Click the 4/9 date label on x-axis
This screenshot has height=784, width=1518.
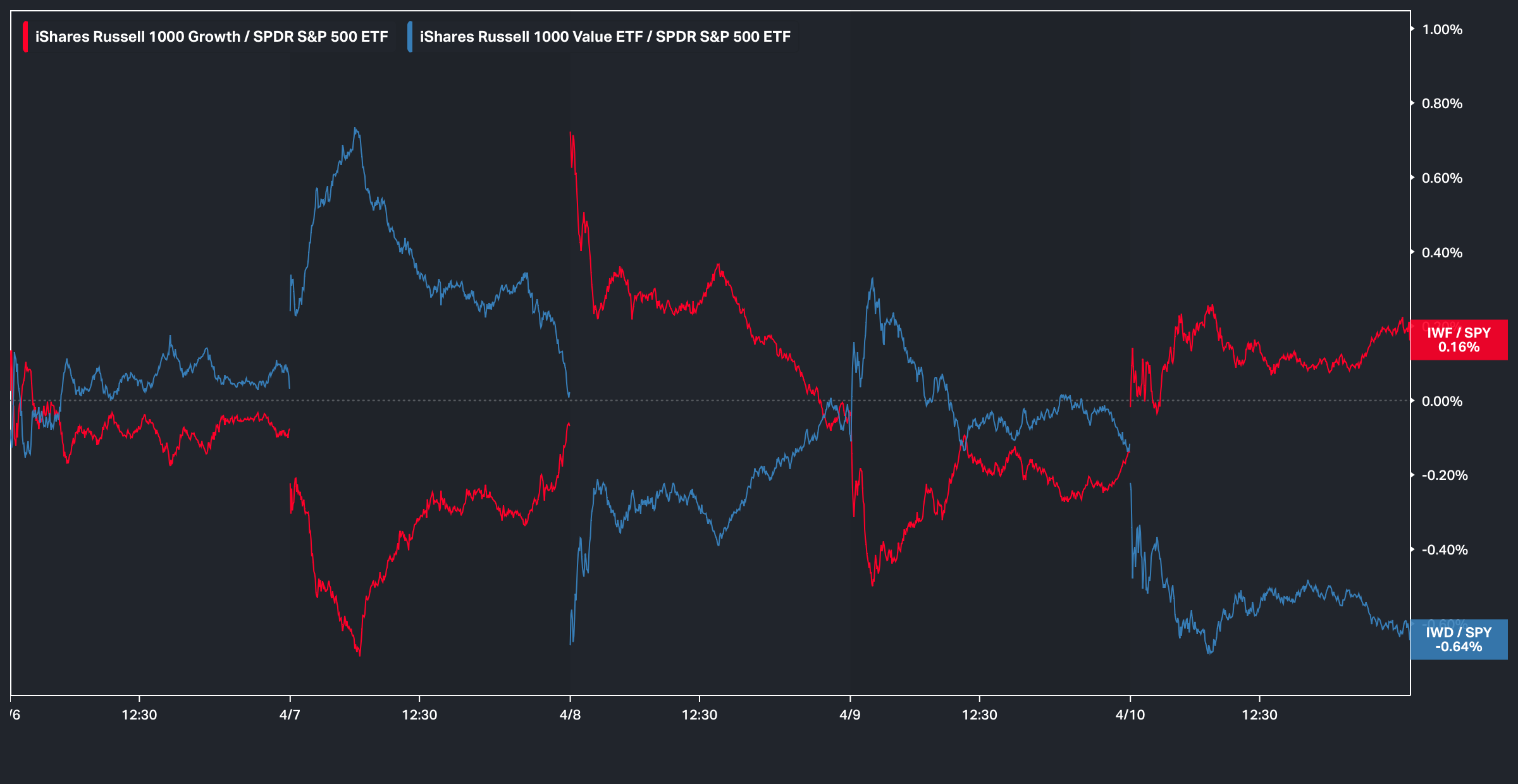(849, 715)
